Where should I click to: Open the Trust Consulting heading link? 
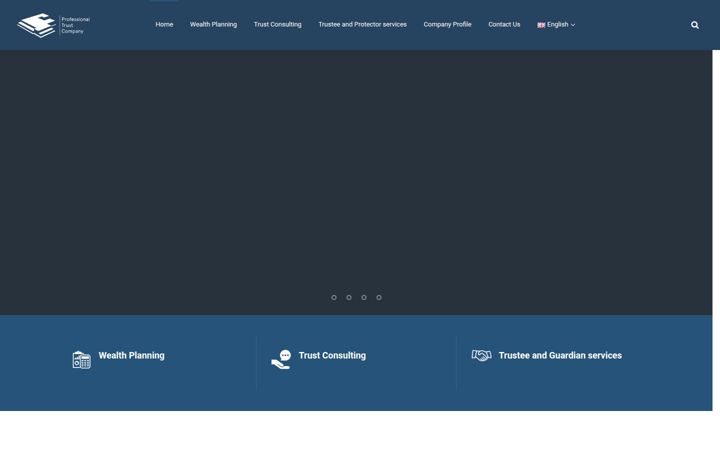coord(332,355)
